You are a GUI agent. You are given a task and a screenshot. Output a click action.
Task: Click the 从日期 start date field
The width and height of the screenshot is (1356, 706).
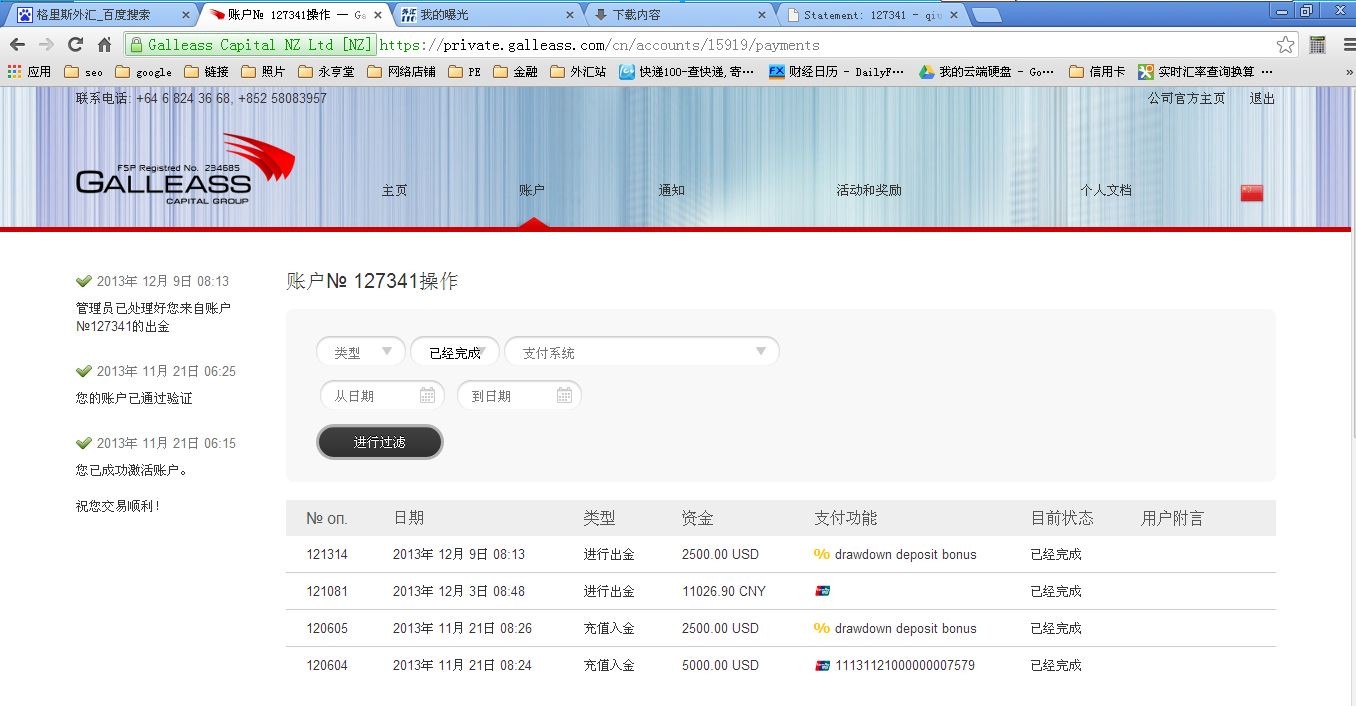click(381, 395)
